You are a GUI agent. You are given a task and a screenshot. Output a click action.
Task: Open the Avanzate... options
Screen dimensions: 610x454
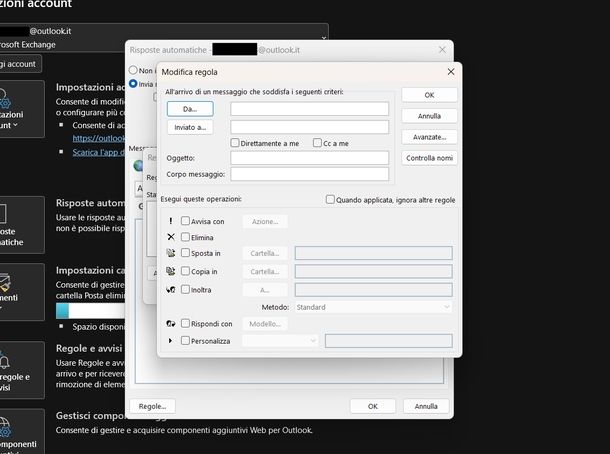pos(429,137)
